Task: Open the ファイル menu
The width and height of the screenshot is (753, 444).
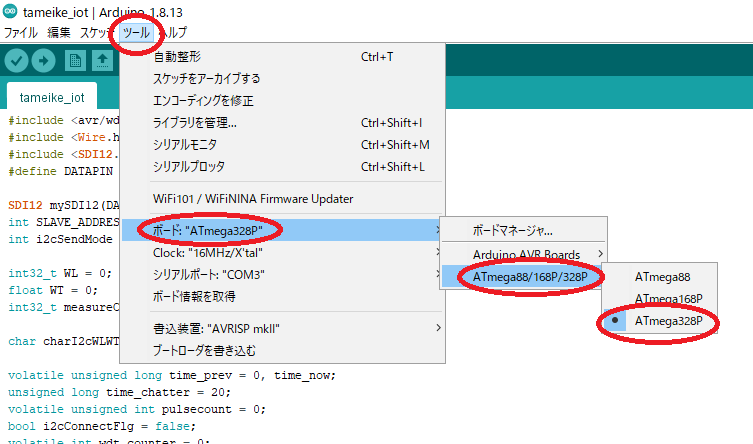Action: (x=20, y=33)
